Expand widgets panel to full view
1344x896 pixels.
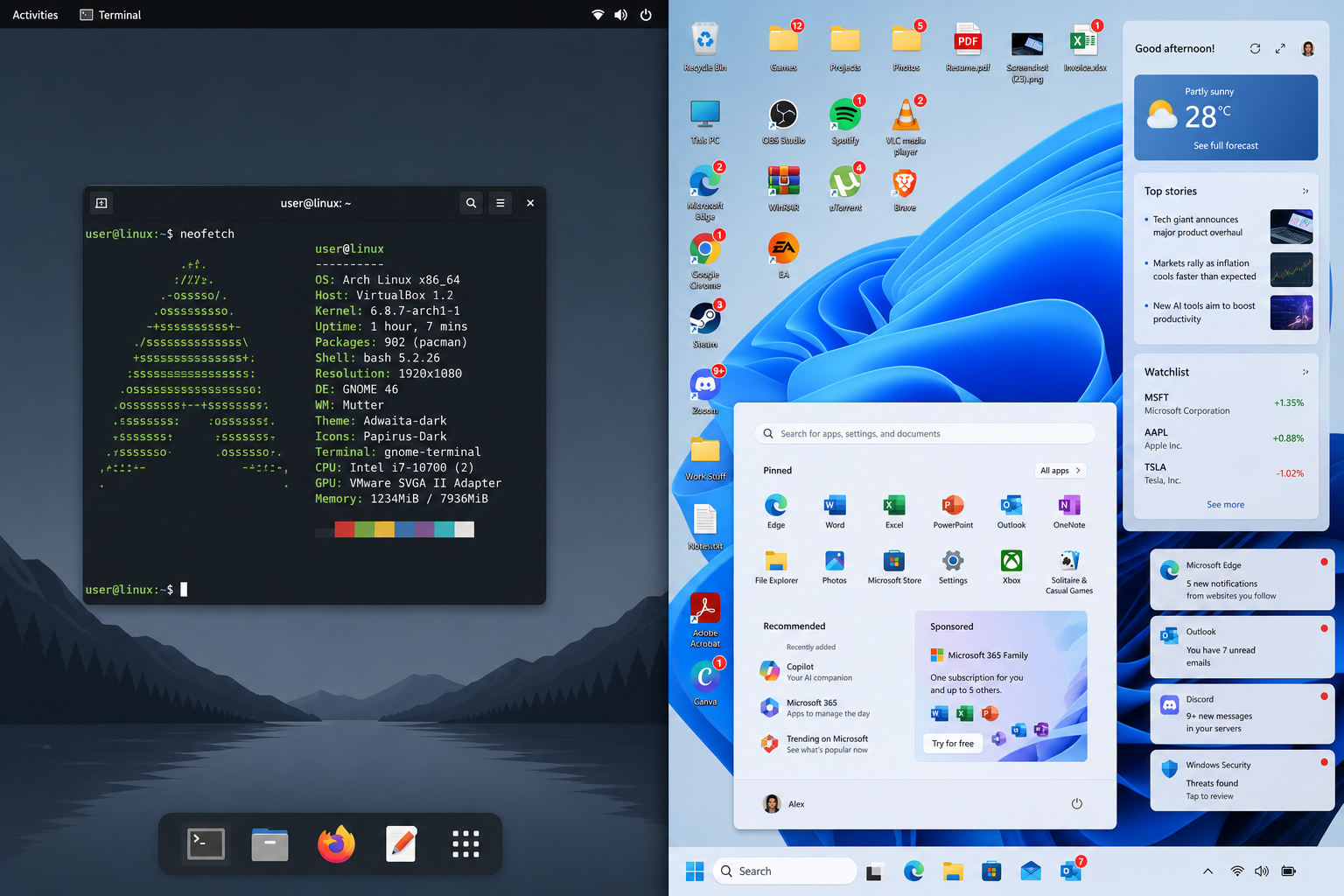tap(1280, 49)
